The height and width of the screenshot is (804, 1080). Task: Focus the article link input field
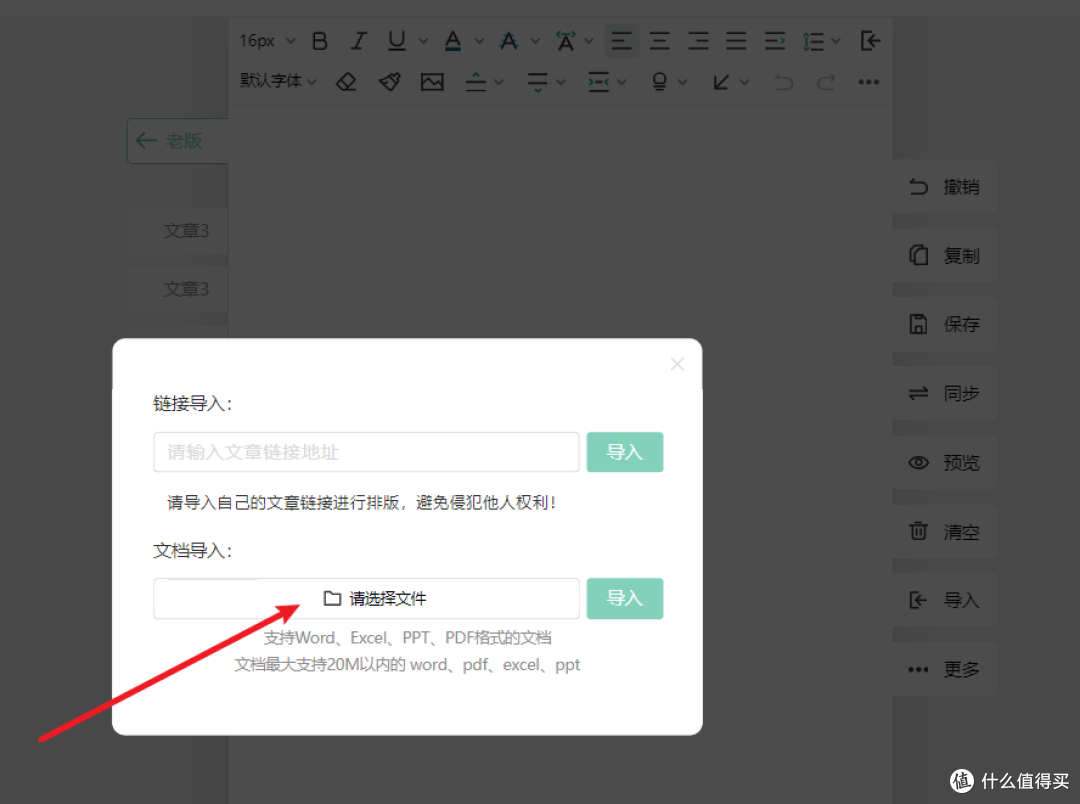coord(366,452)
